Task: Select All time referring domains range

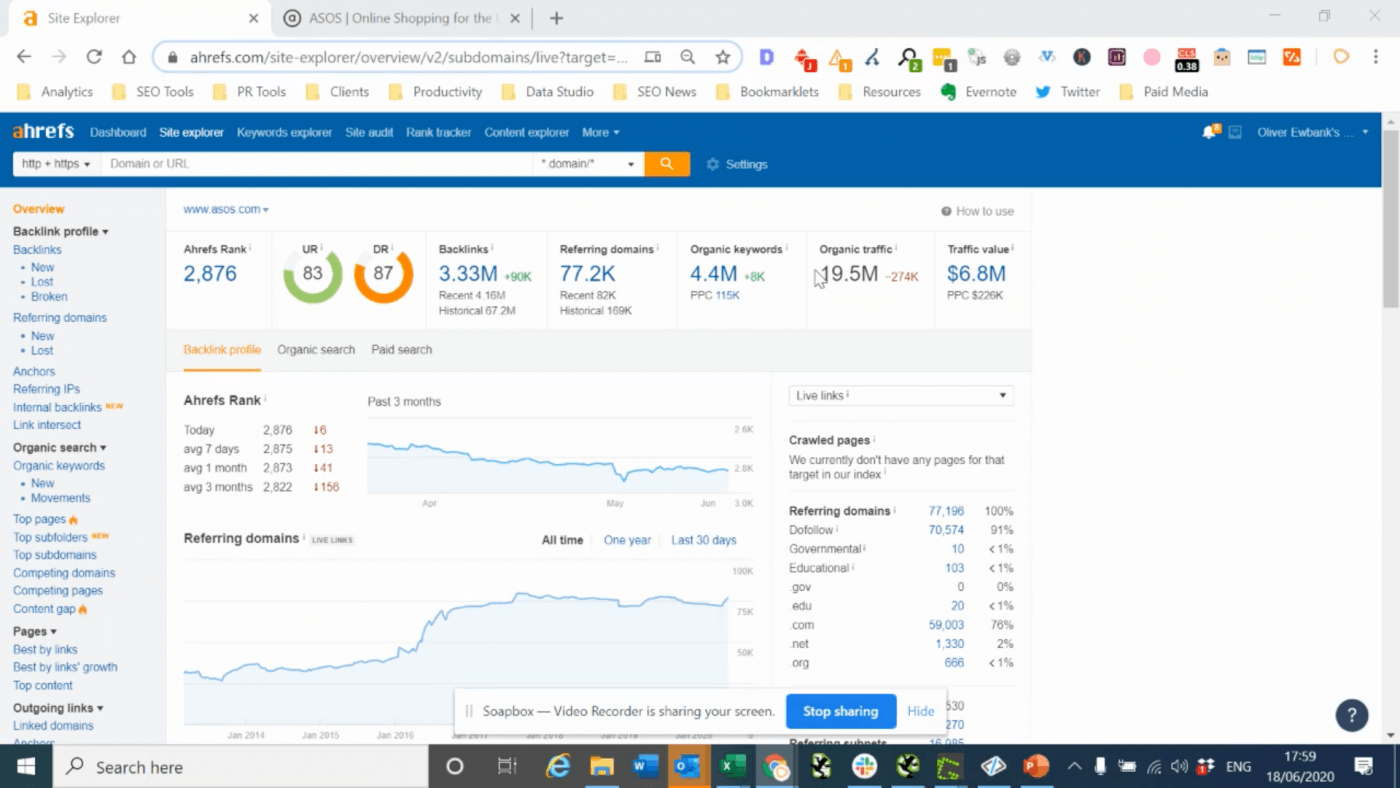Action: tap(562, 540)
